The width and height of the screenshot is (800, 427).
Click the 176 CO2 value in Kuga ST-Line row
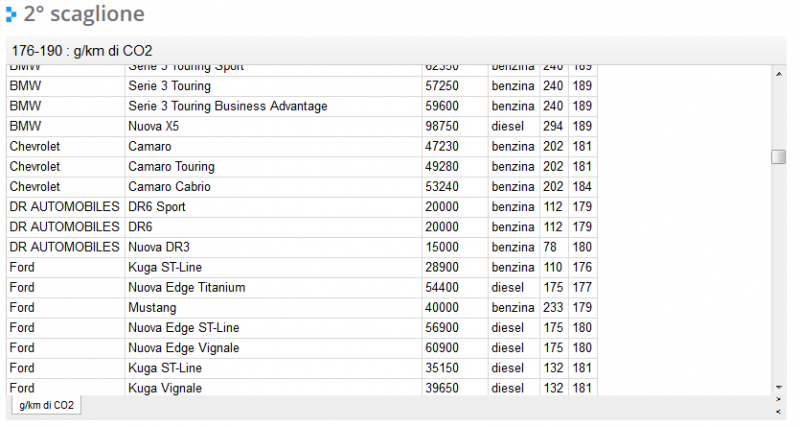click(x=583, y=267)
